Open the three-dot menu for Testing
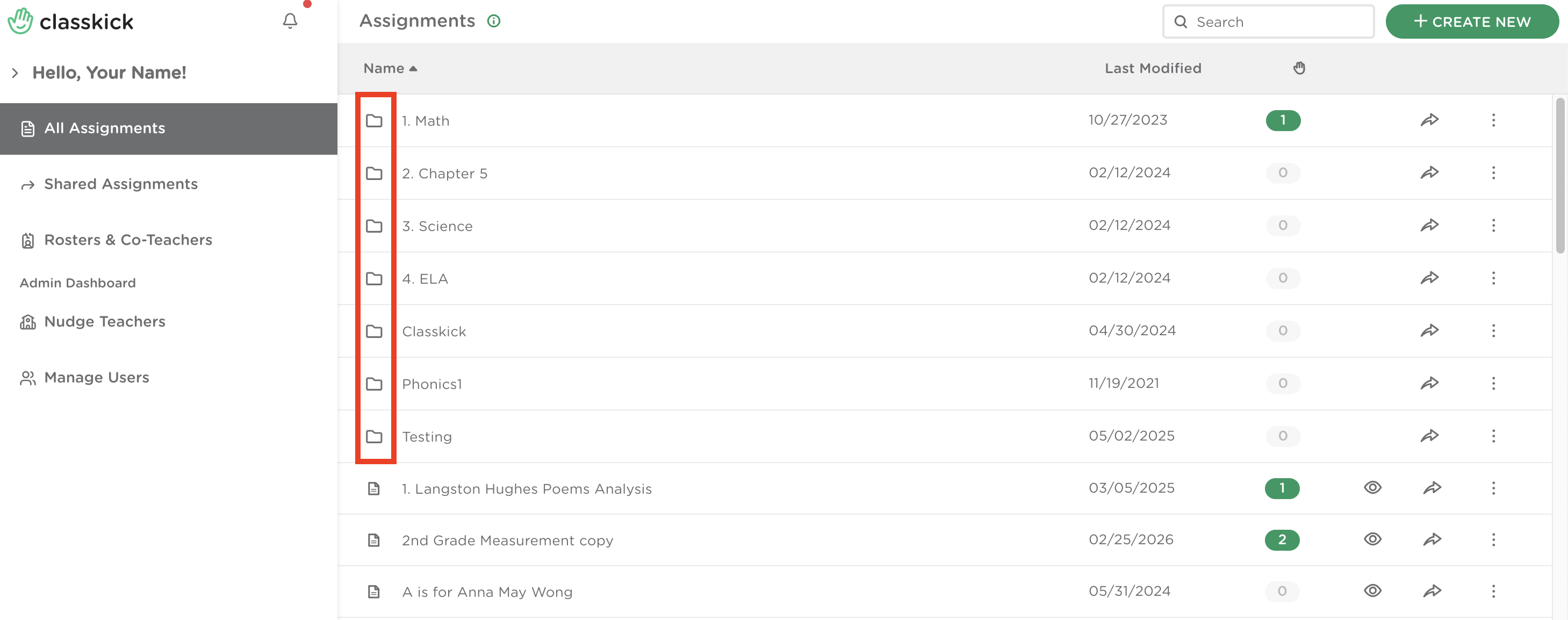The width and height of the screenshot is (1568, 620). pyautogui.click(x=1493, y=436)
